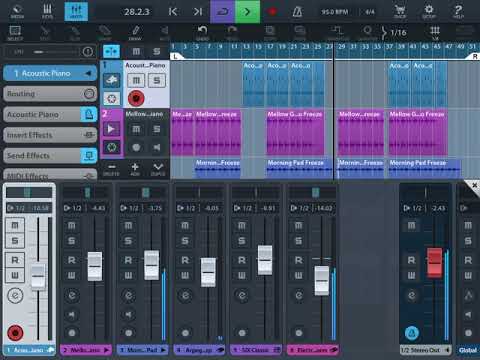Click the channel 1 volume fader
The height and width of the screenshot is (360, 480).
pos(38,276)
